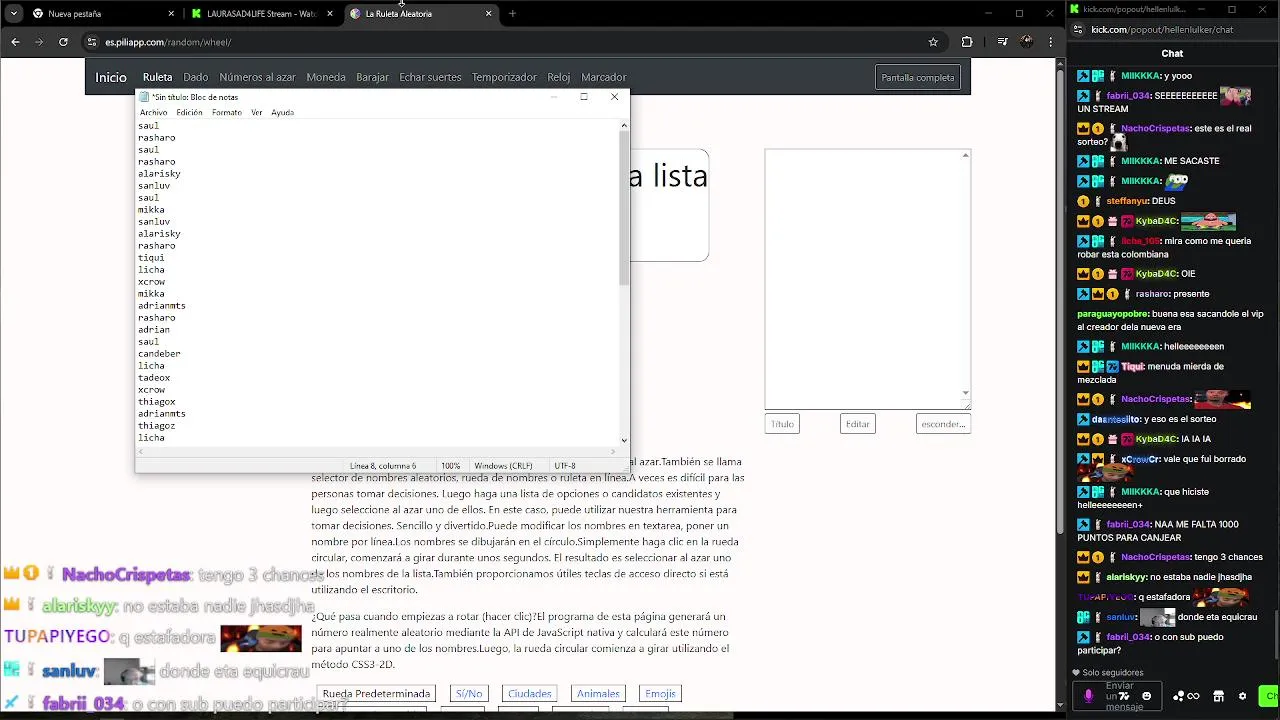The image size is (1280, 720).
Task: Open Notepad Ver menu
Action: (257, 112)
